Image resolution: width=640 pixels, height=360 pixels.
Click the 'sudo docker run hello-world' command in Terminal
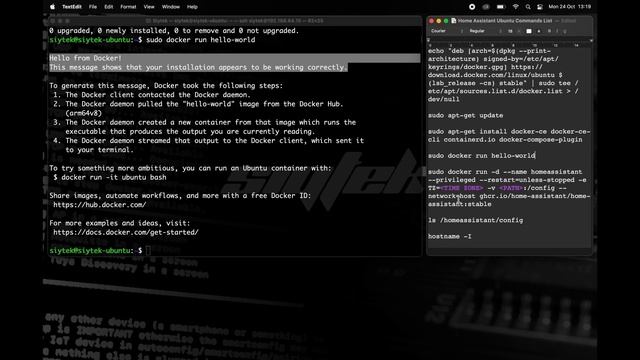200,40
